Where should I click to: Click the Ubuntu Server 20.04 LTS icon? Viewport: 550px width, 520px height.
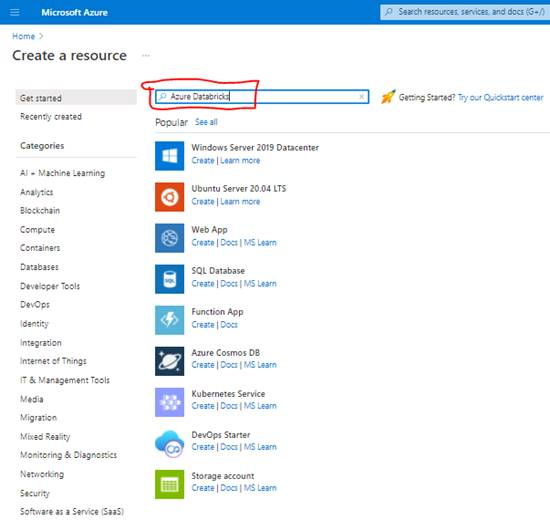point(169,197)
